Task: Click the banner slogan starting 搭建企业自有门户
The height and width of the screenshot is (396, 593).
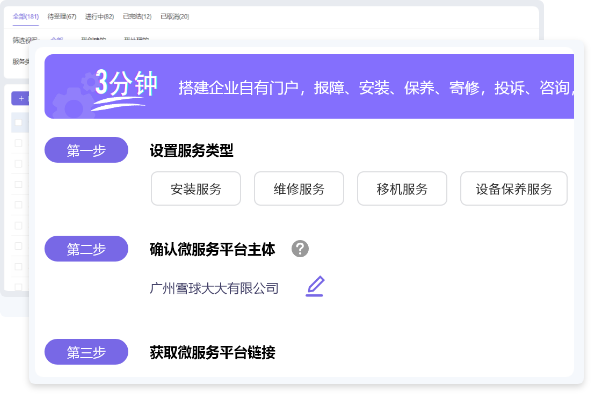Action: point(376,88)
